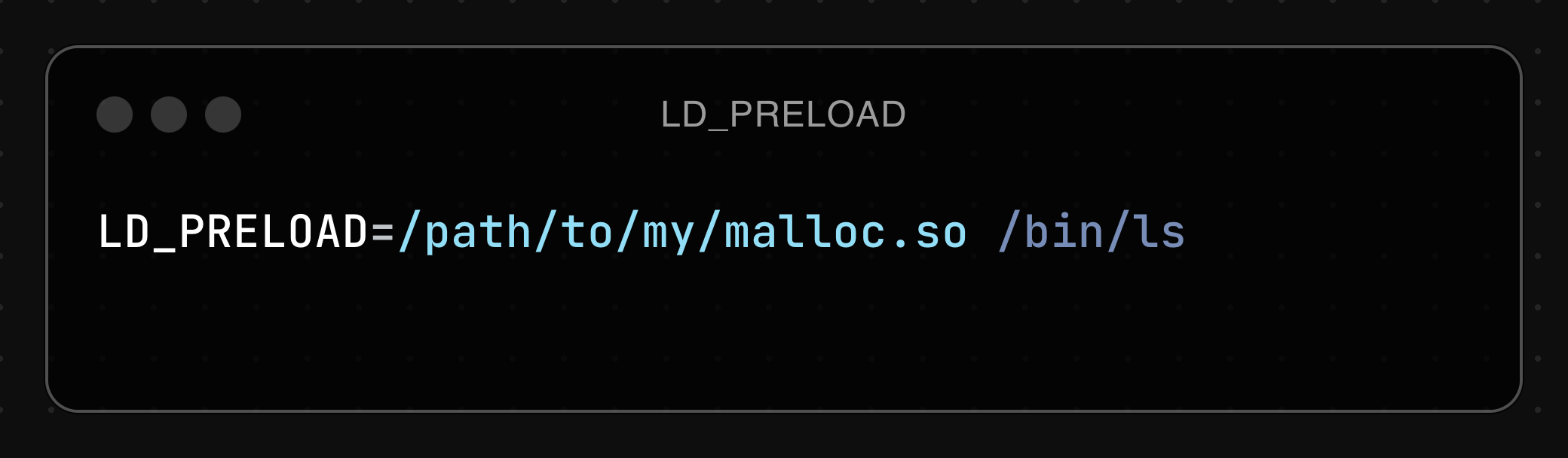1568x458 pixels.
Task: Click the word "path" in the code
Action: (x=479, y=233)
